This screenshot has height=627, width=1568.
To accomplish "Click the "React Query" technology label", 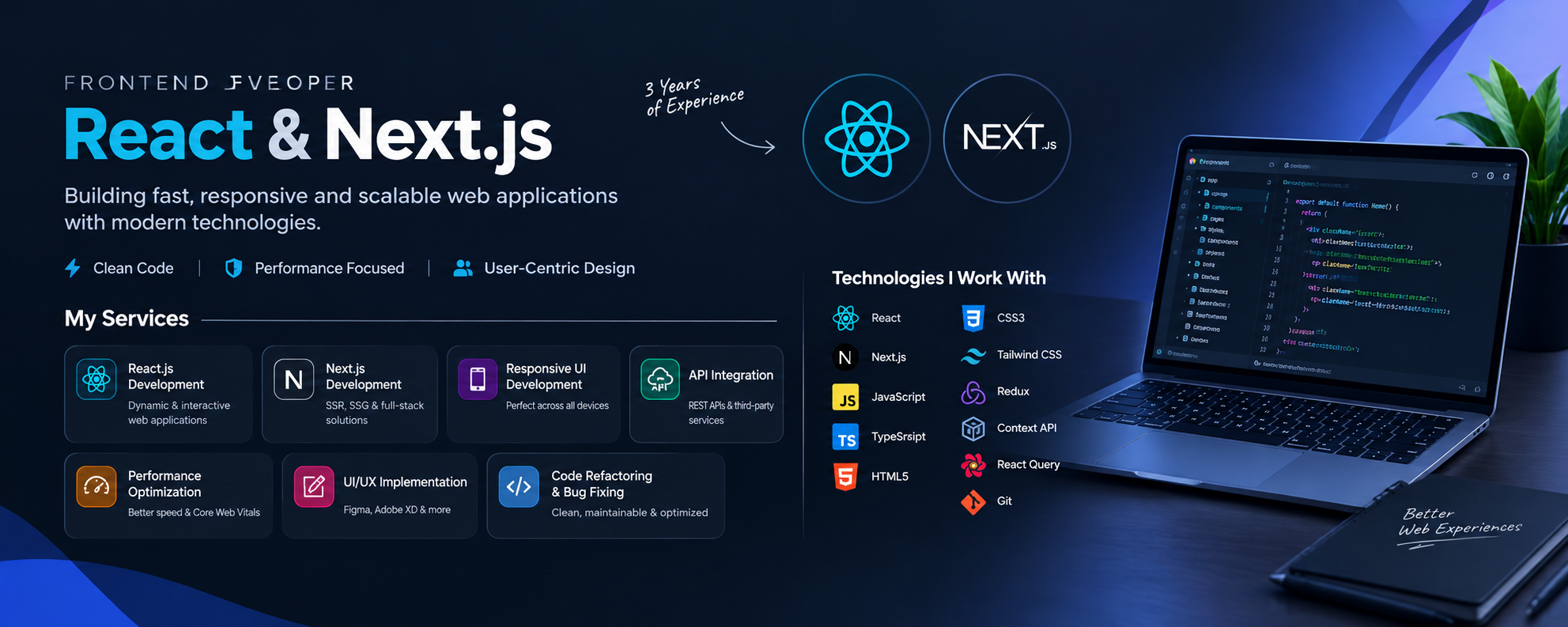I will [1028, 465].
